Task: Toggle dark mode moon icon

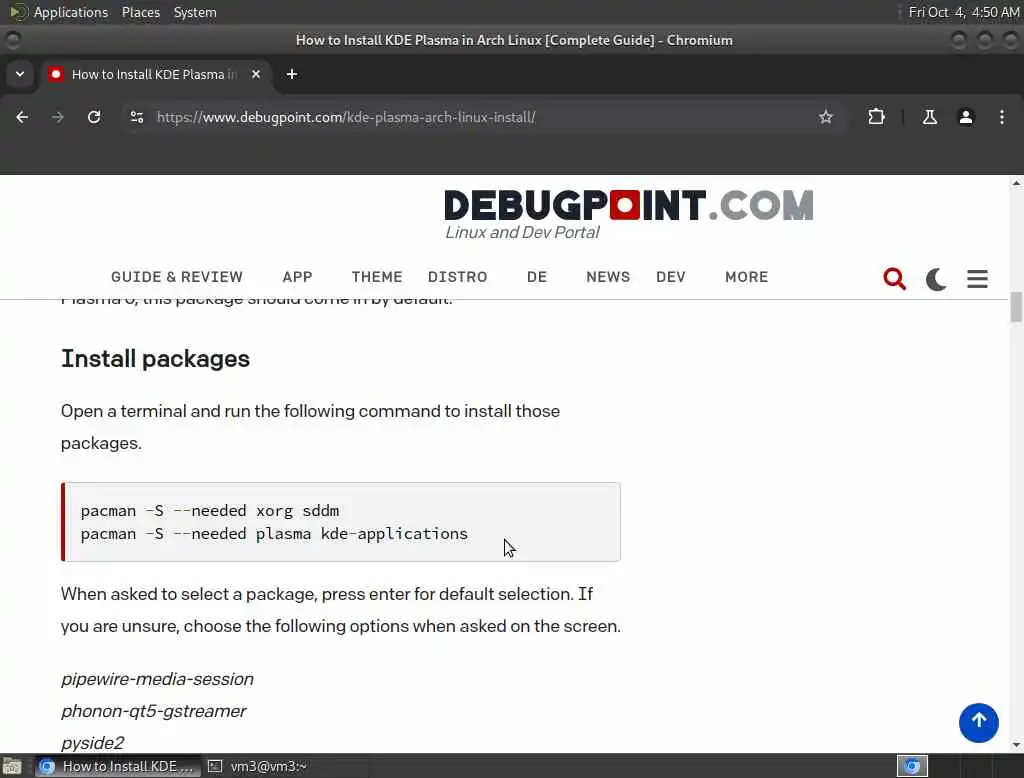Action: tap(936, 279)
